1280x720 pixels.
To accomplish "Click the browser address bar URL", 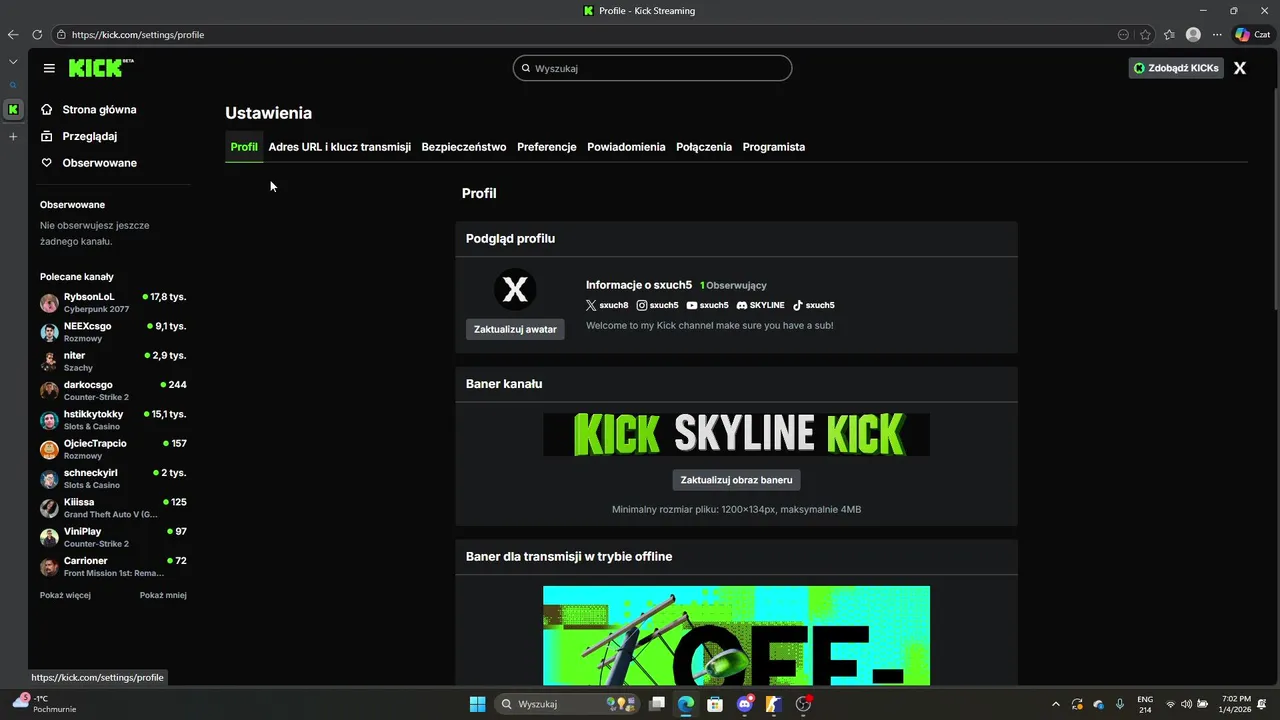I will click(138, 34).
